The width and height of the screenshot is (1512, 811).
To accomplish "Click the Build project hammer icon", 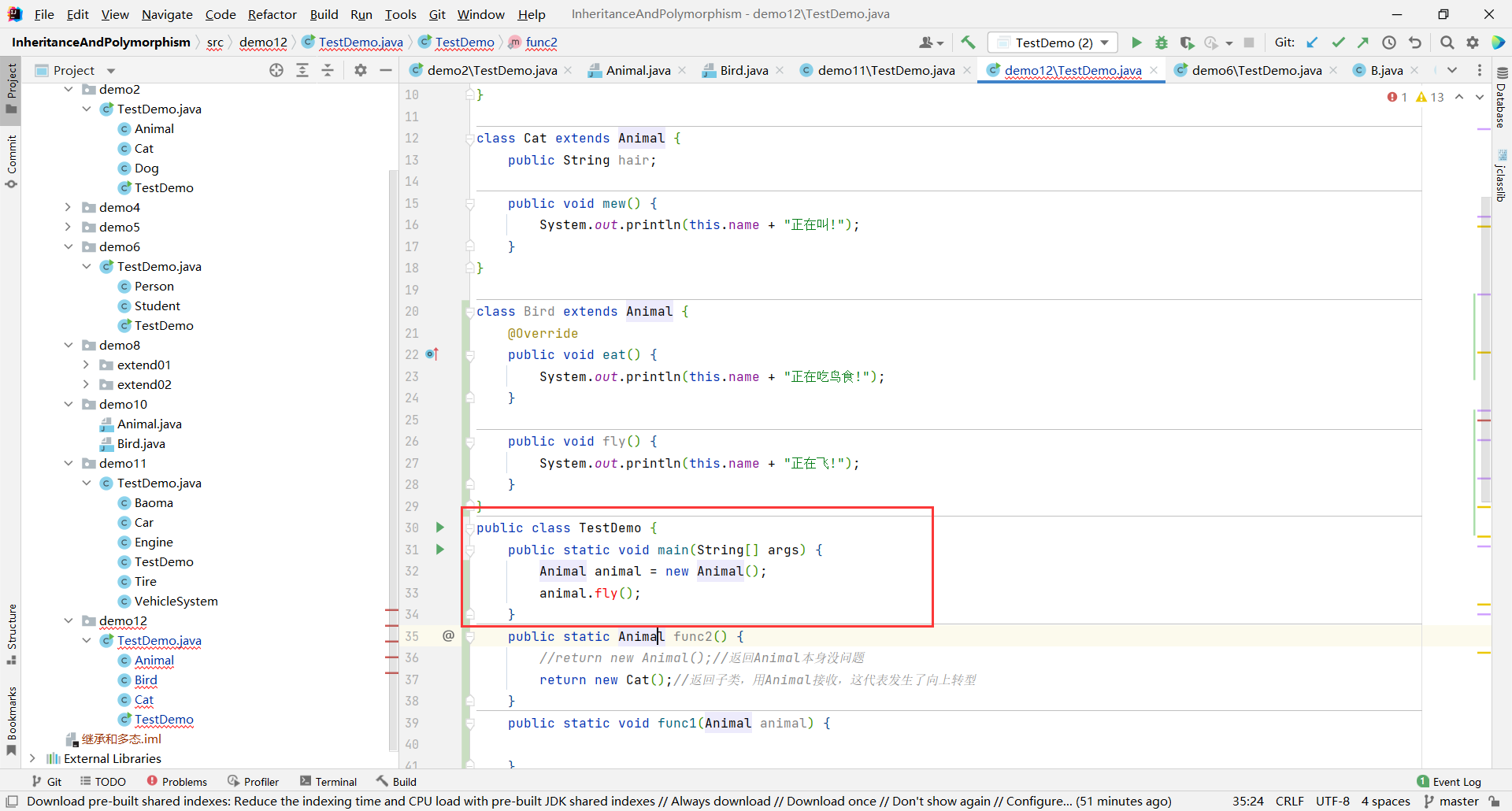I will (x=968, y=43).
